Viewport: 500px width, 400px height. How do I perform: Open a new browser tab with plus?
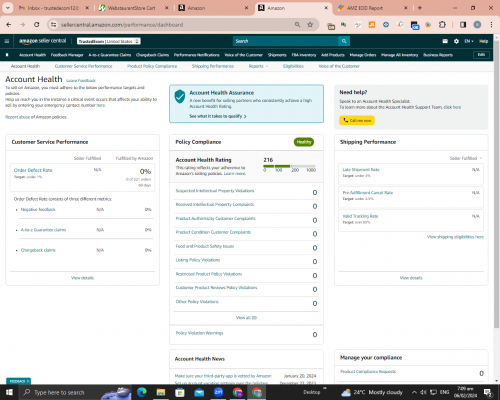click(x=420, y=8)
